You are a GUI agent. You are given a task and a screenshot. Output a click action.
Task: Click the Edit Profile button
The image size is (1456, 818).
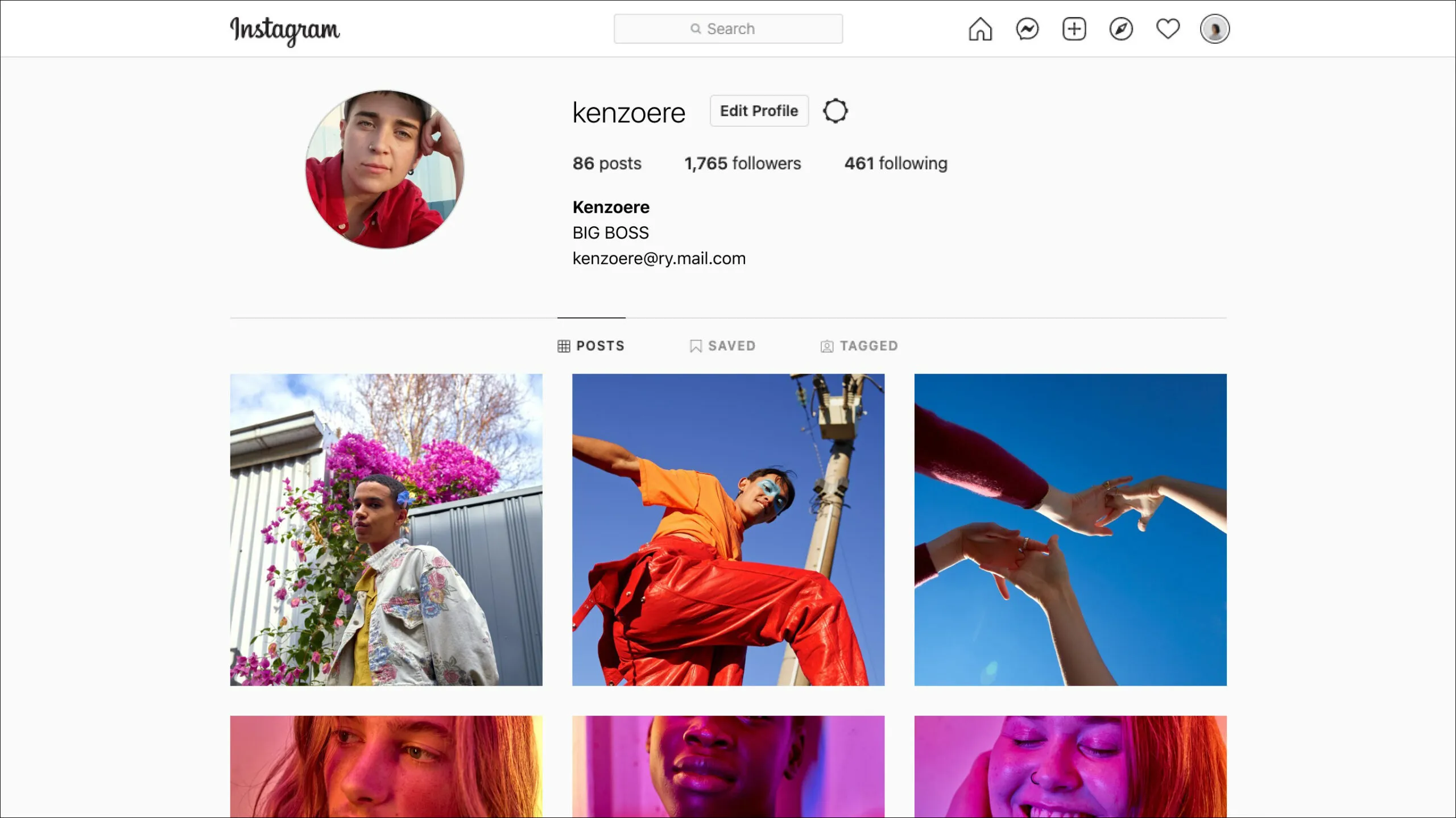click(x=759, y=111)
